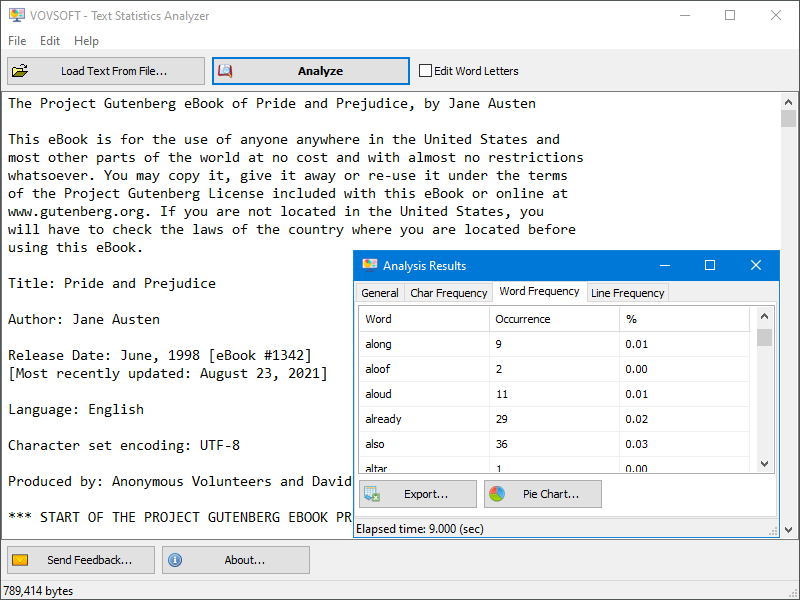Open the Help menu
The width and height of the screenshot is (800, 600).
tap(86, 41)
